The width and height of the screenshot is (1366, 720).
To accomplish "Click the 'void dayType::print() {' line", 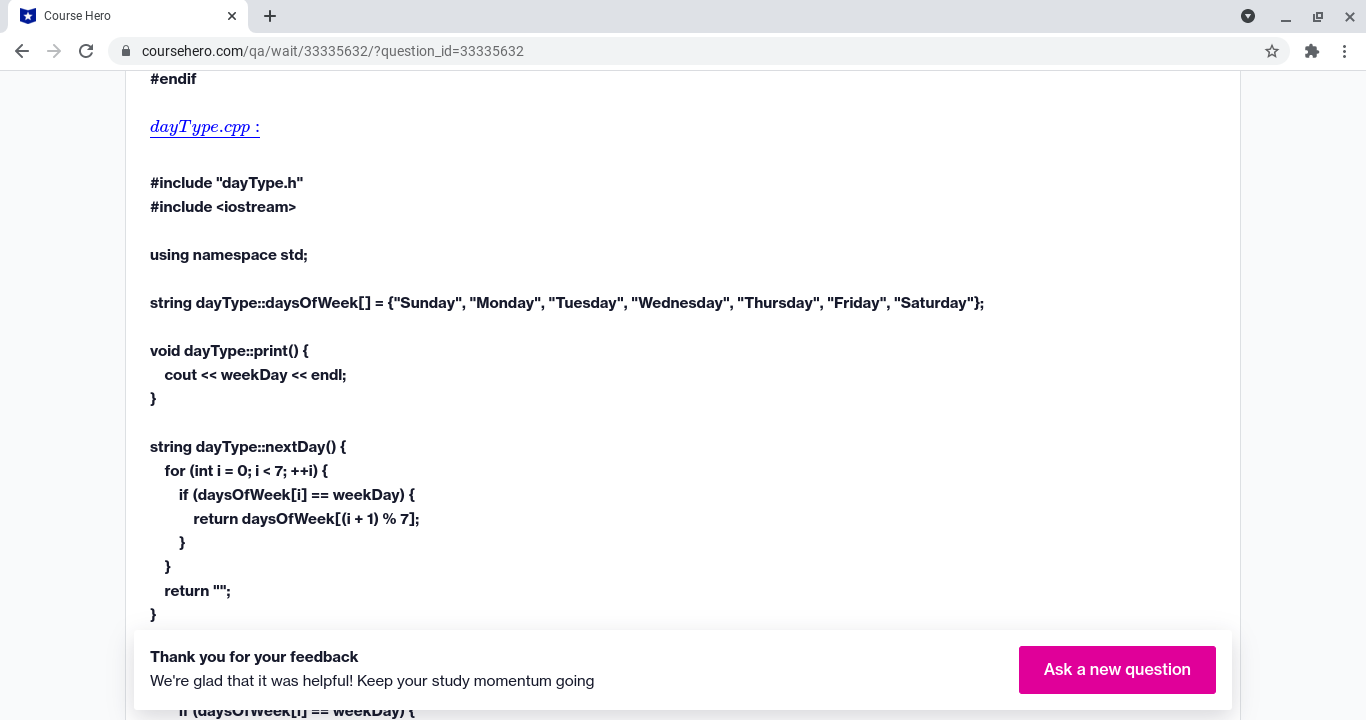I will pyautogui.click(x=230, y=351).
